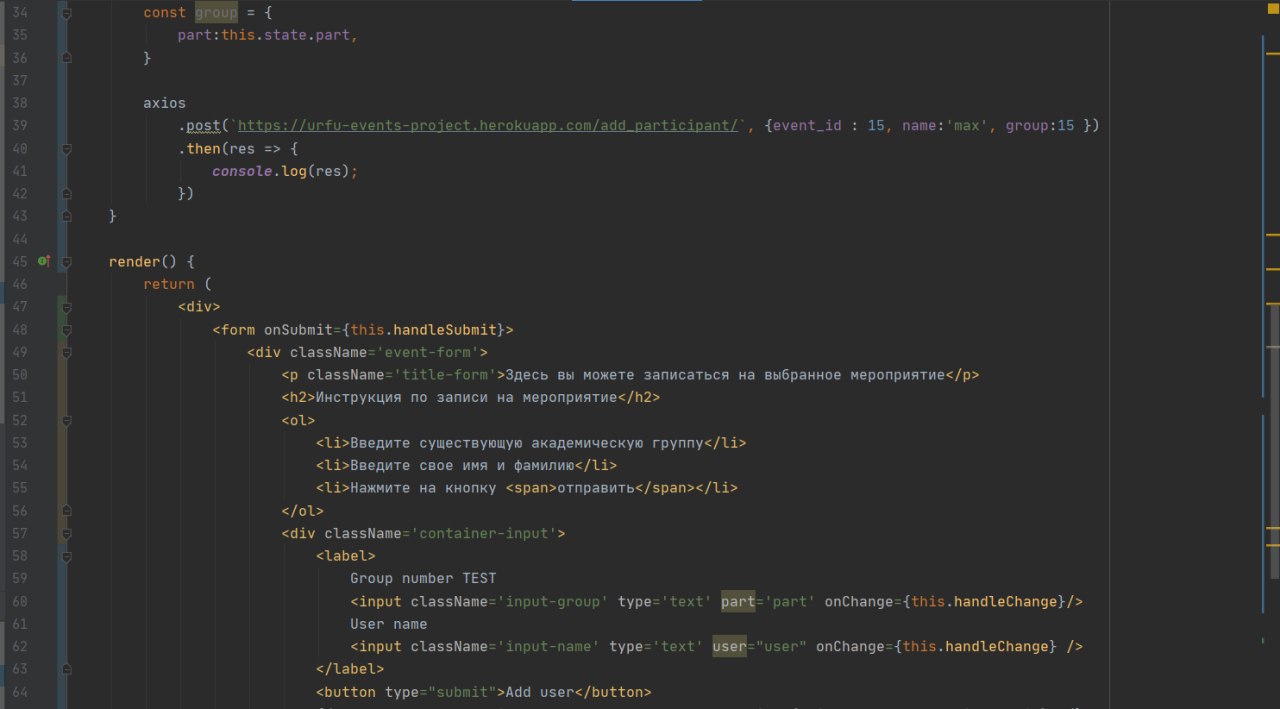Viewport: 1280px width, 709px height.
Task: Click the 'input-group' className string
Action: click(553, 601)
